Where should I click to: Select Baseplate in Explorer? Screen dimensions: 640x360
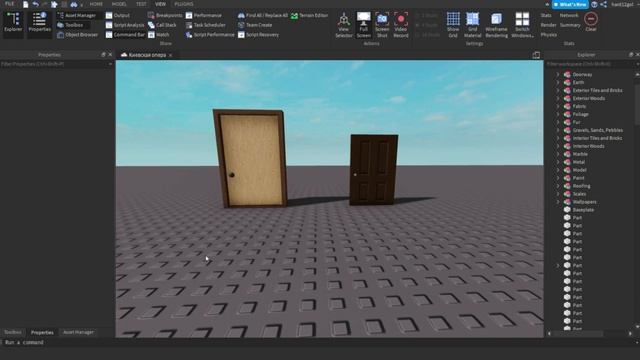pos(583,210)
